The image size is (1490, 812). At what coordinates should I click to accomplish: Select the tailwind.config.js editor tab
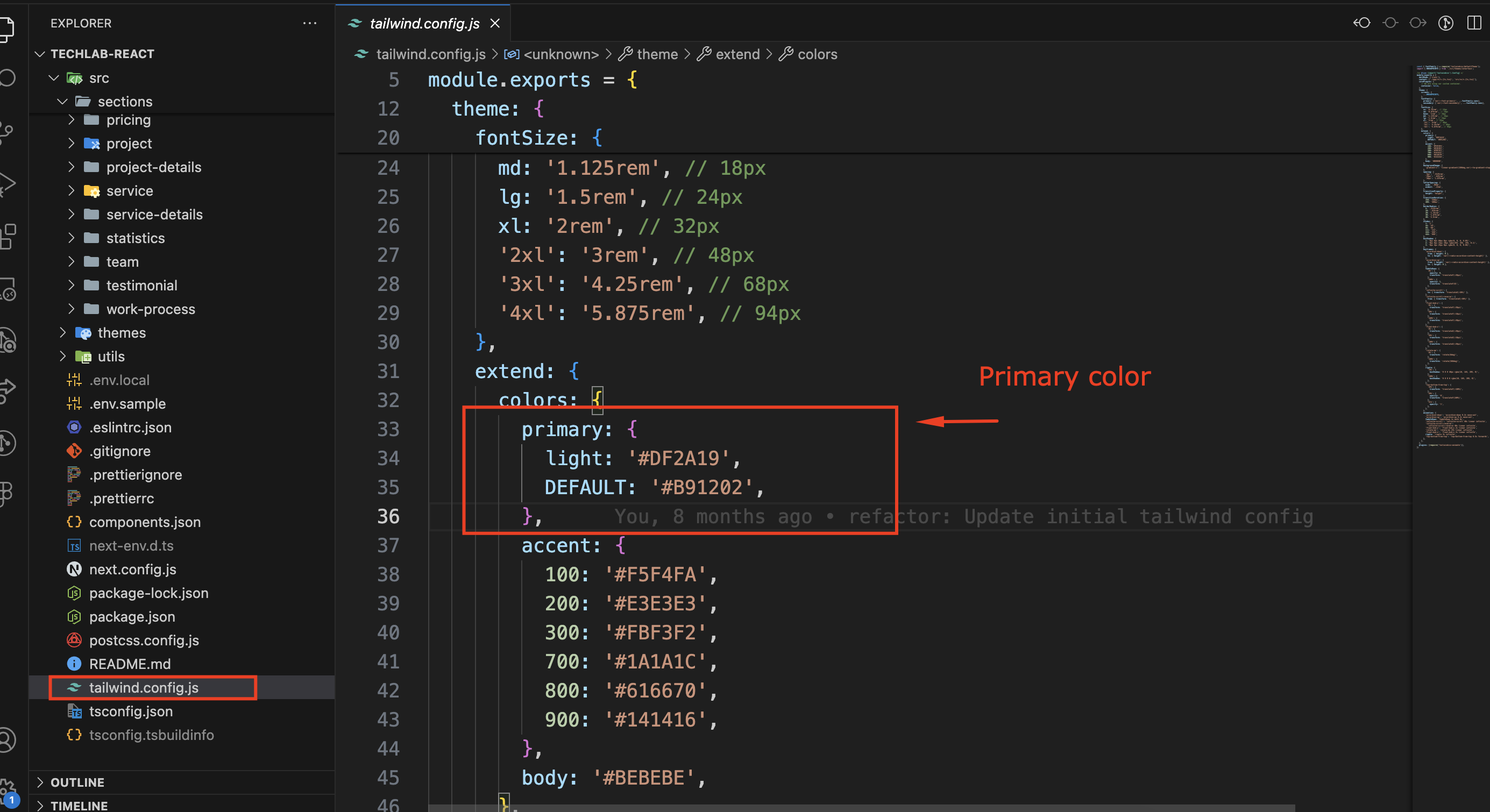(x=423, y=23)
